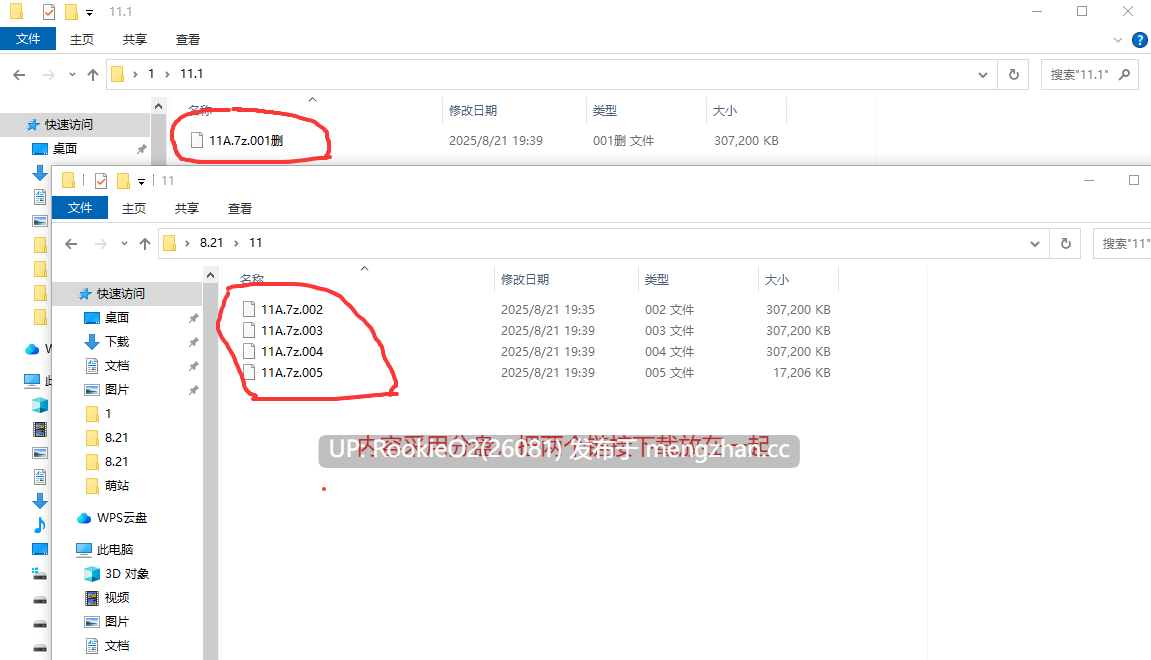Expand address bar history in 11 window
Image resolution: width=1151 pixels, height=660 pixels.
[1034, 244]
